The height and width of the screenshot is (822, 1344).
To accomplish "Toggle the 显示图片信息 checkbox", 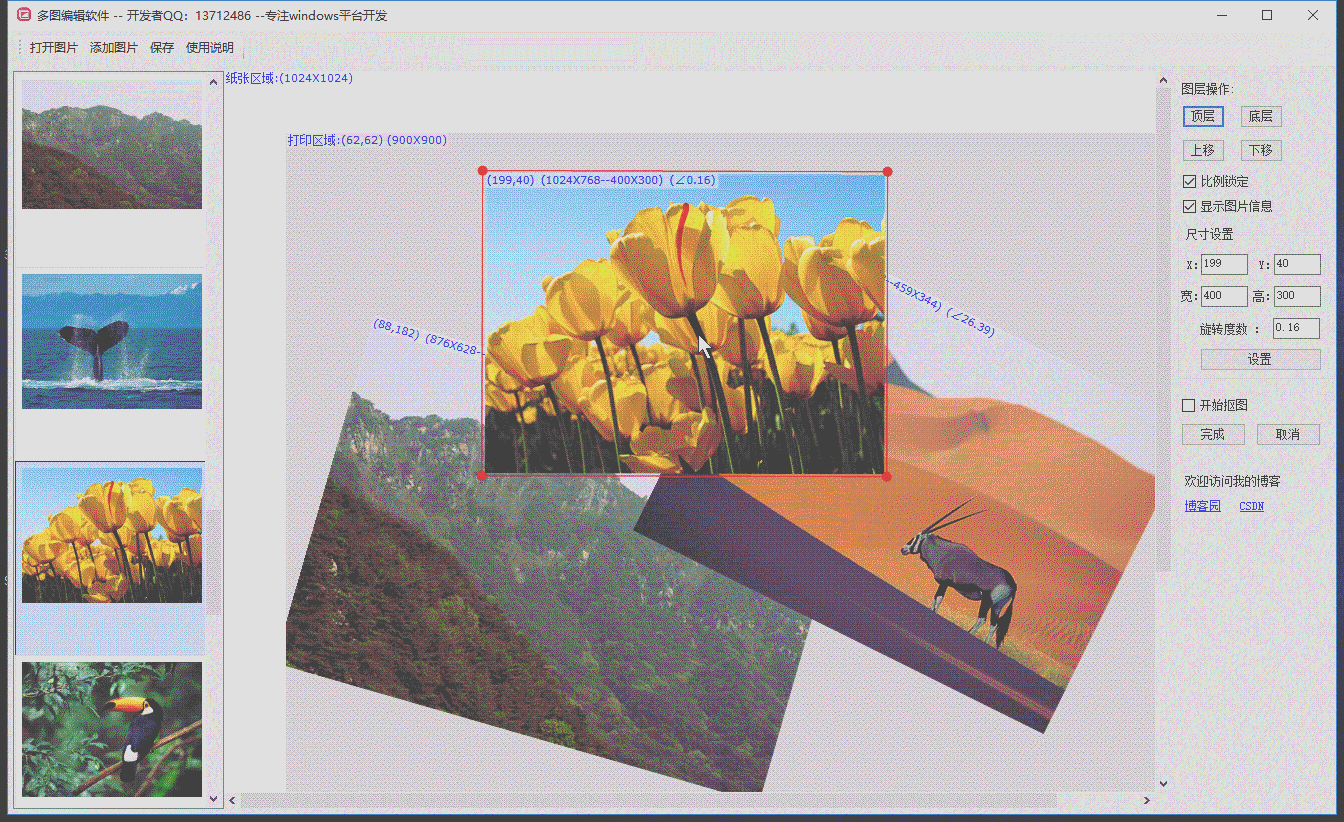I will tap(1189, 207).
